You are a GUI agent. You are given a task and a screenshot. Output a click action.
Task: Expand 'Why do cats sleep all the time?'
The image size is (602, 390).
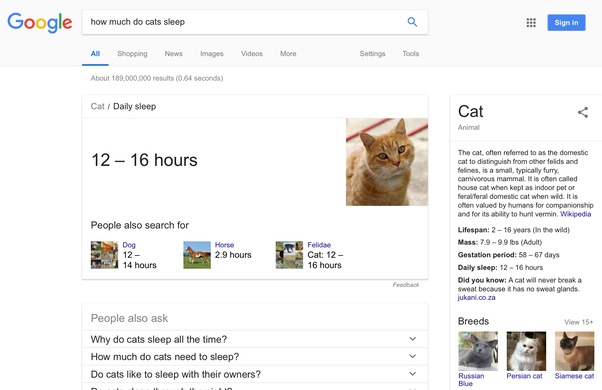pyautogui.click(x=255, y=339)
